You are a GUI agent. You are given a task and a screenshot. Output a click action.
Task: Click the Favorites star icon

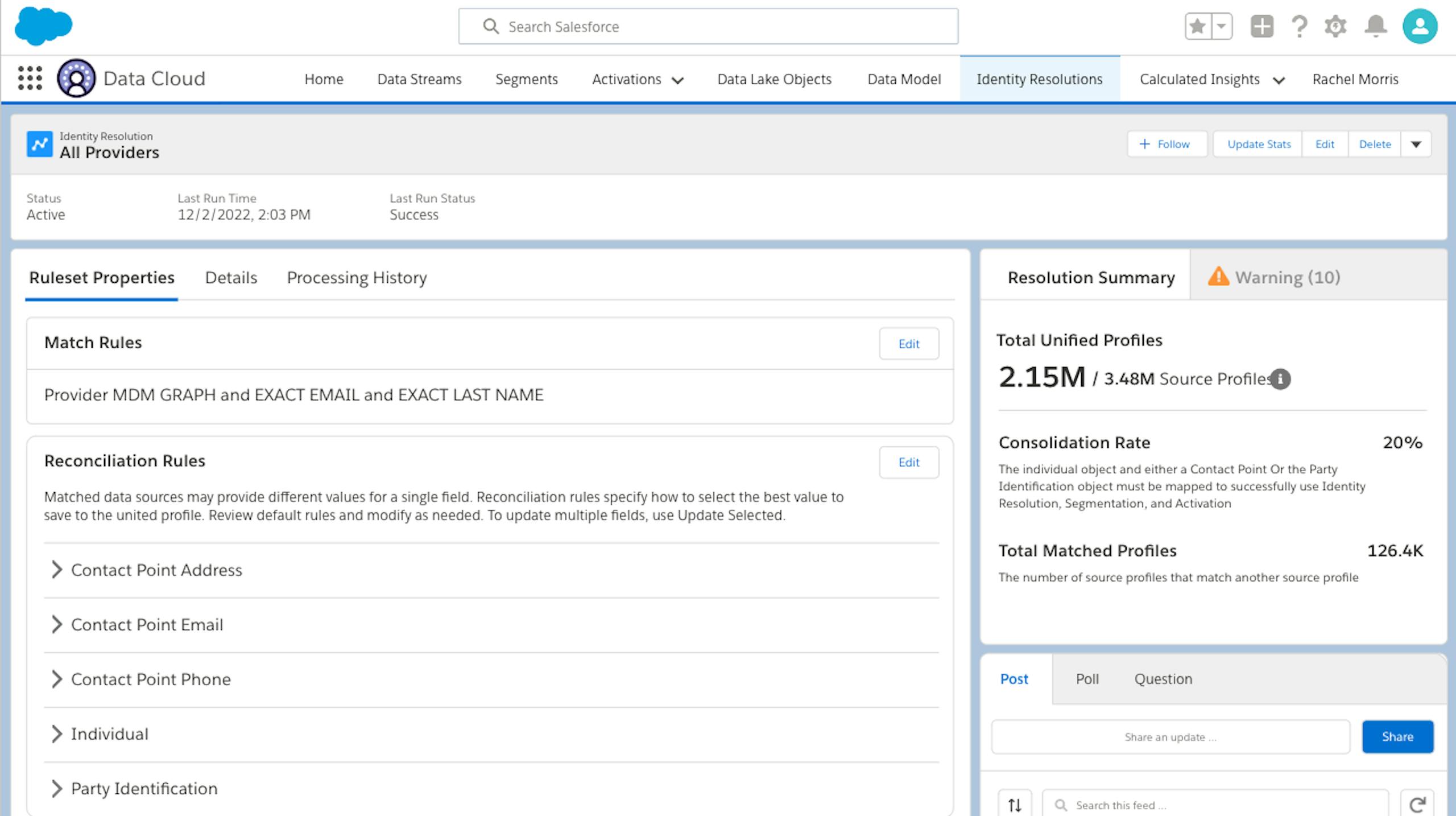point(1198,26)
